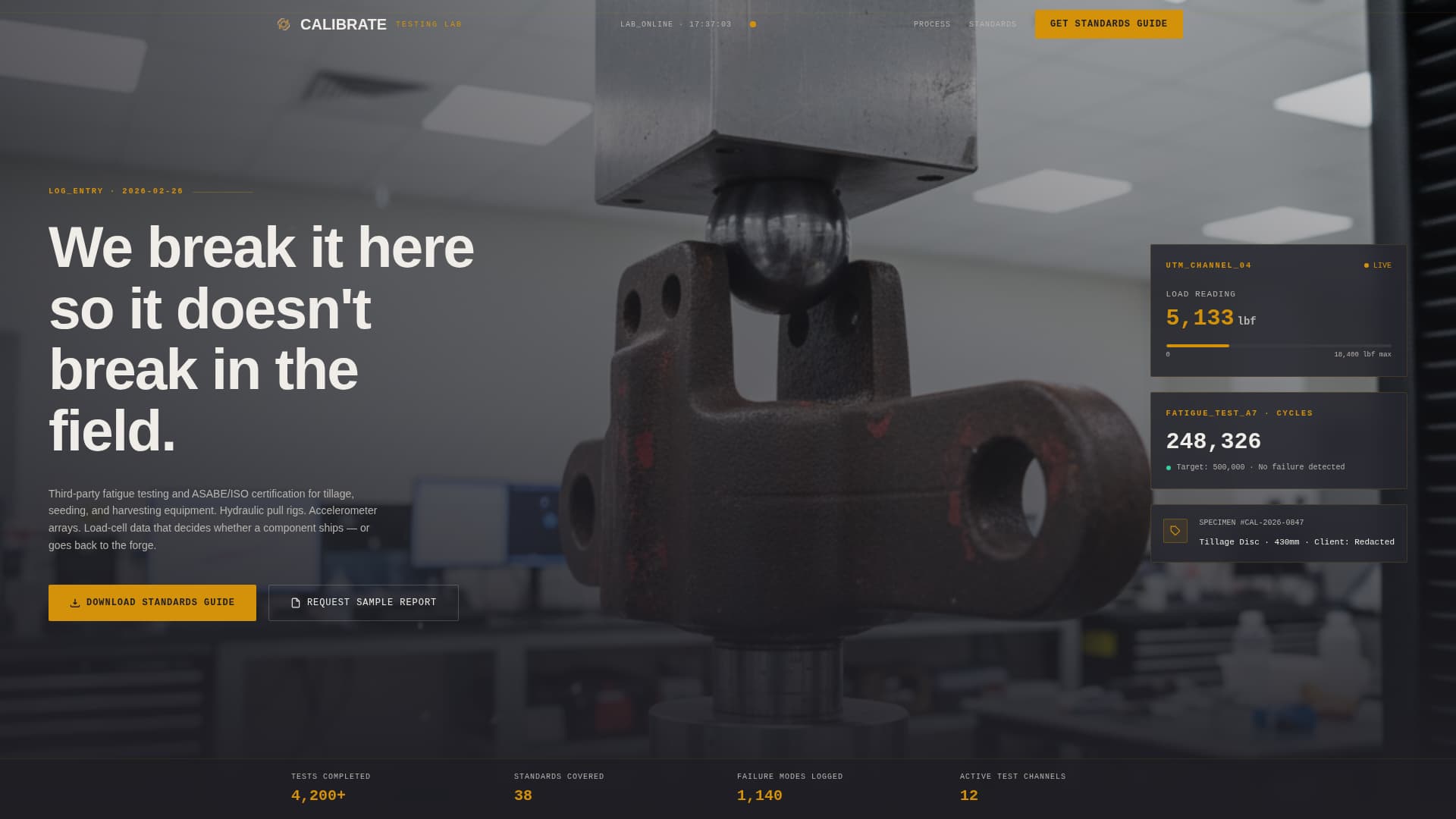1456x819 pixels.
Task: Select the FATIGUE_TEST_A7 cycles panel
Action: click(x=1278, y=440)
